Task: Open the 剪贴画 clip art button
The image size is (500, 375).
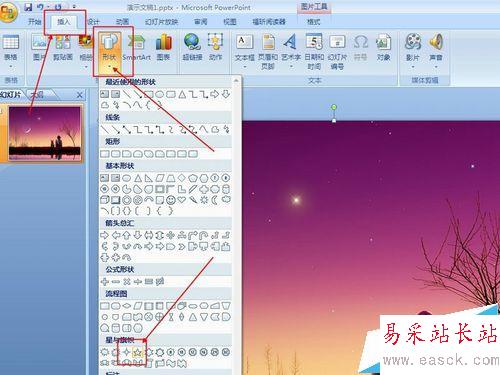Action: (63, 47)
